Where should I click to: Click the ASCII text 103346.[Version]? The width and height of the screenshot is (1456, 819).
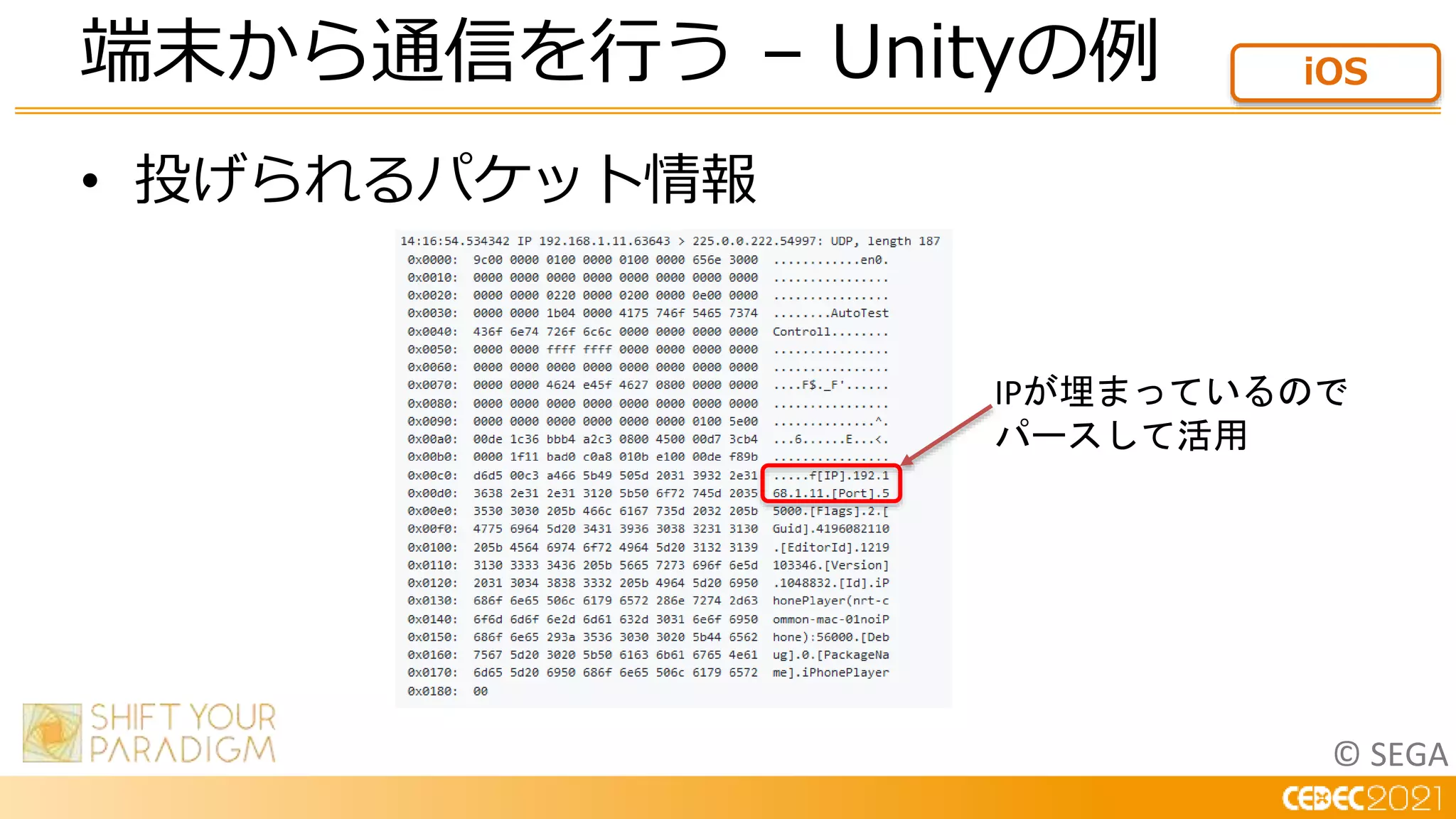pos(830,564)
